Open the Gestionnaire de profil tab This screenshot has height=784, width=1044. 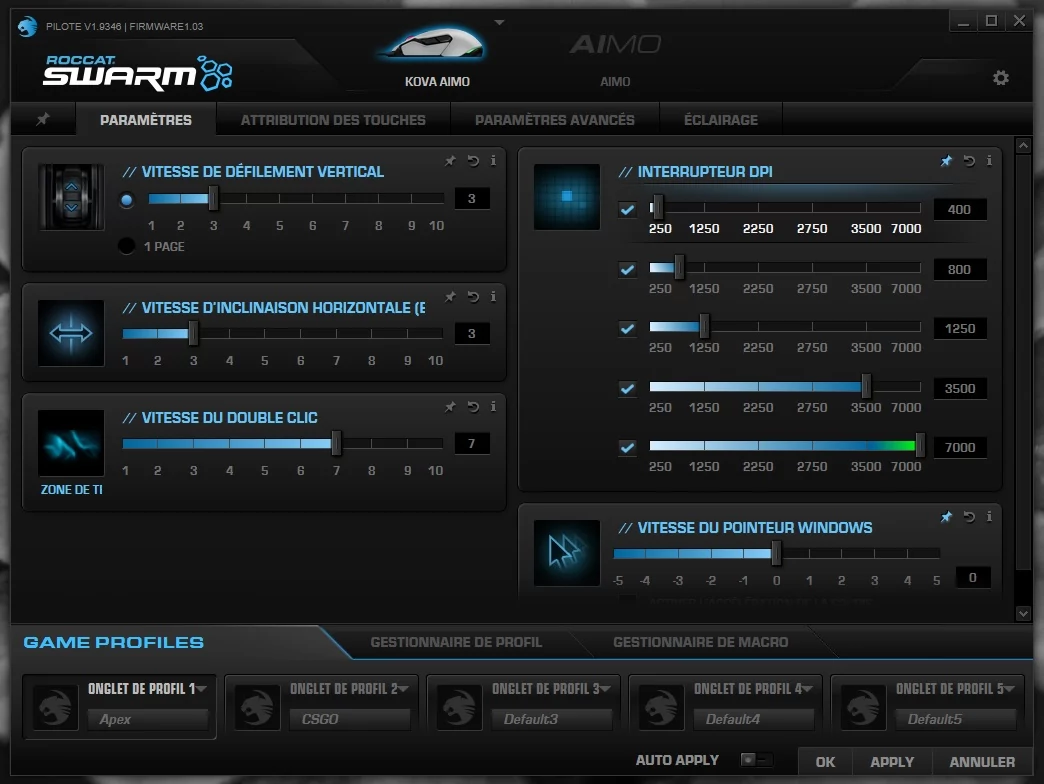click(x=456, y=642)
